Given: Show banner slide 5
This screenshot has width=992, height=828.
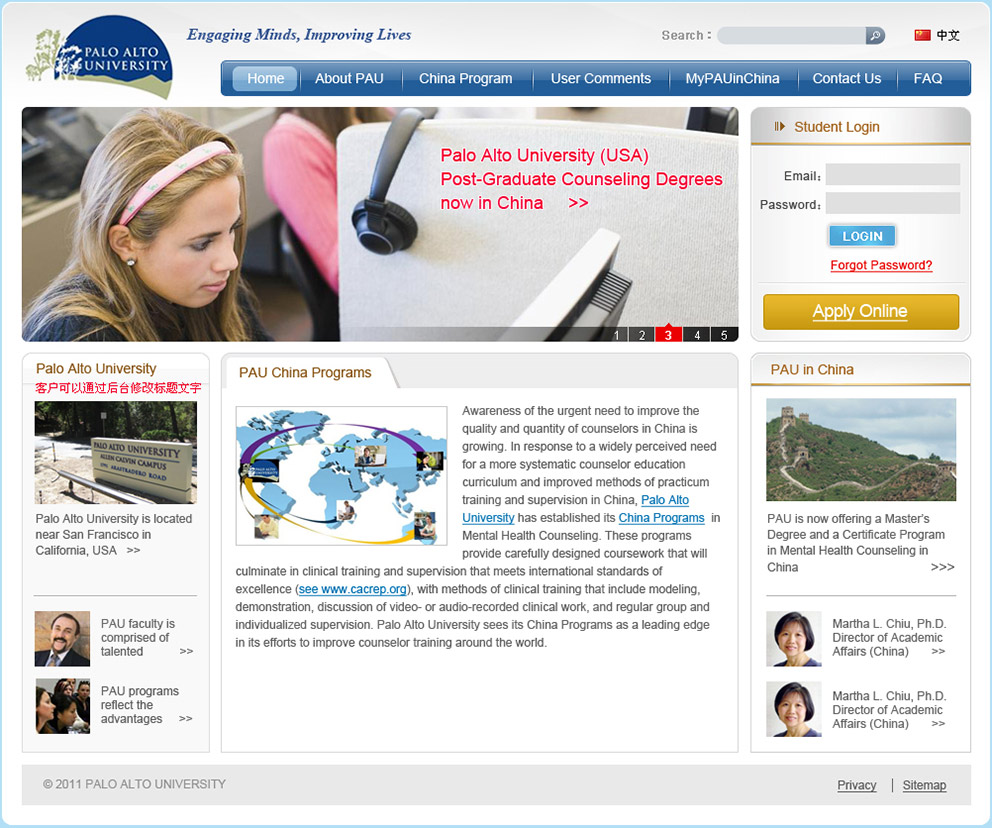Looking at the screenshot, I should tap(724, 335).
